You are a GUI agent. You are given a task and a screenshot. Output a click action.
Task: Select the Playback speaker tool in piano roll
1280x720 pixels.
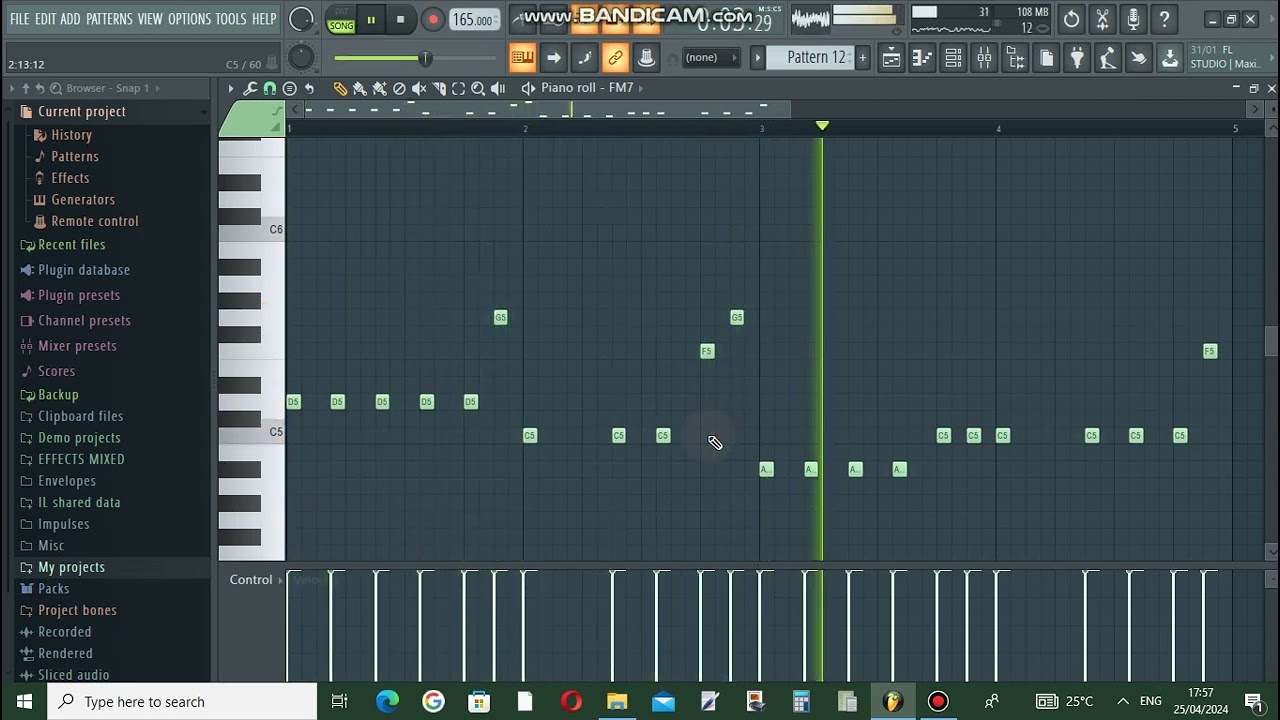click(x=498, y=88)
